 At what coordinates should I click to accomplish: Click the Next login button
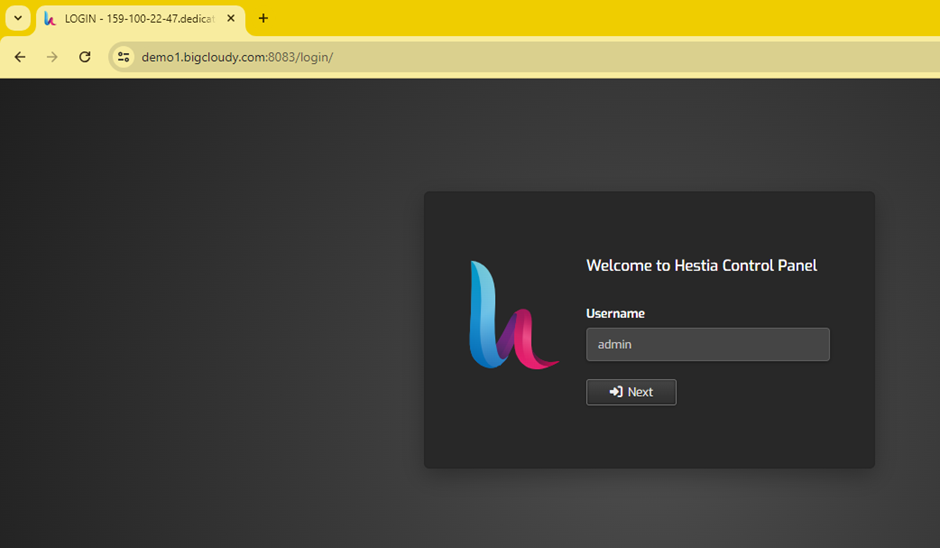tap(631, 392)
